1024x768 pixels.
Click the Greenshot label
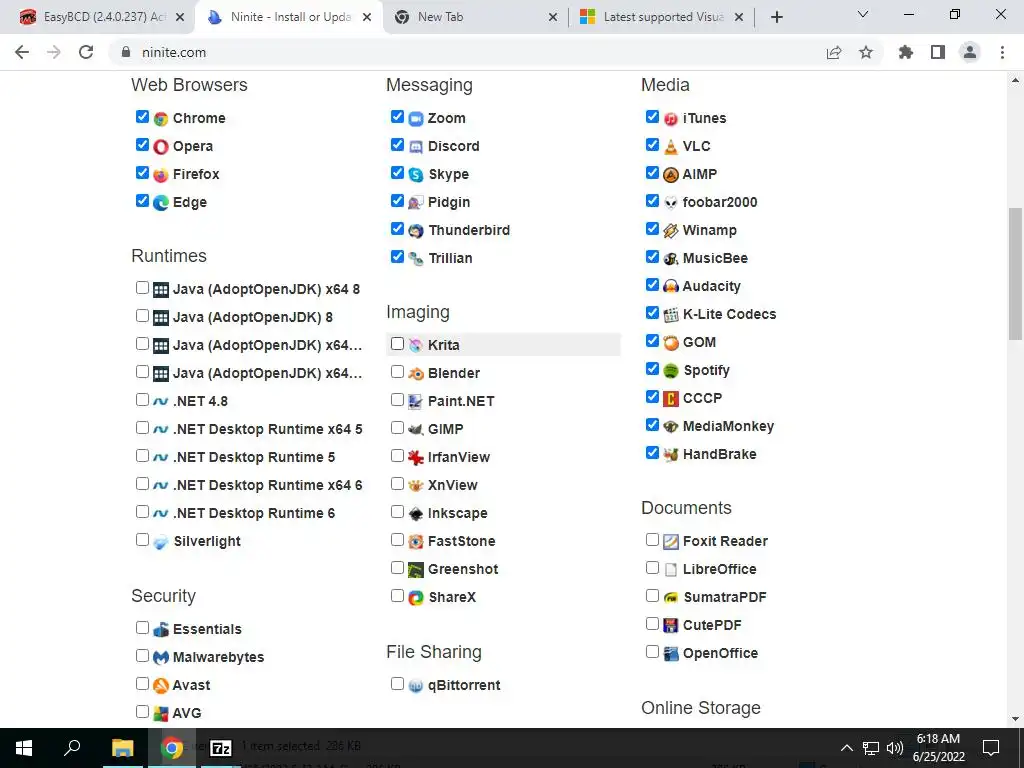(463, 569)
